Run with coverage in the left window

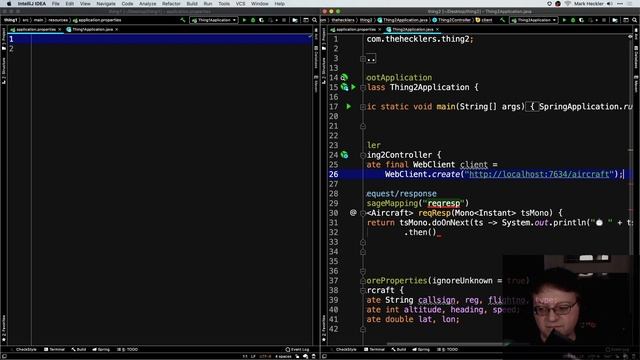[x=261, y=20]
